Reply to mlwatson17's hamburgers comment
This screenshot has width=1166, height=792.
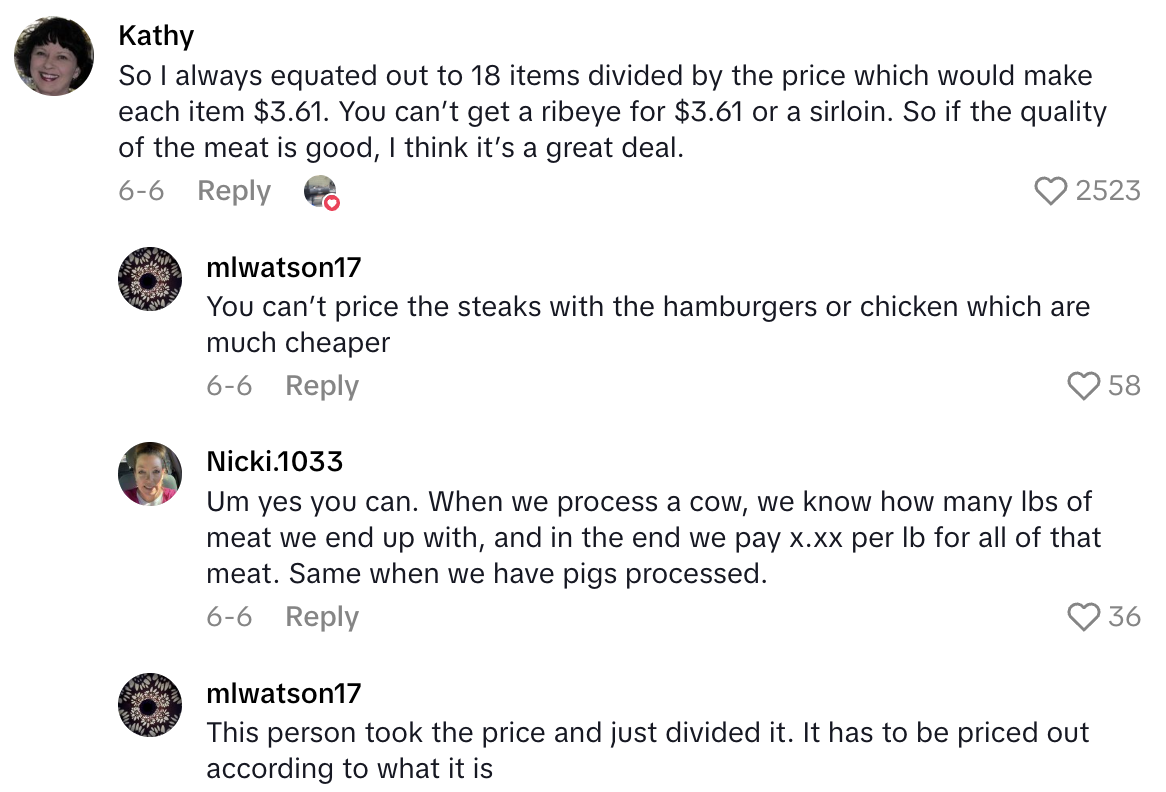pos(322,385)
